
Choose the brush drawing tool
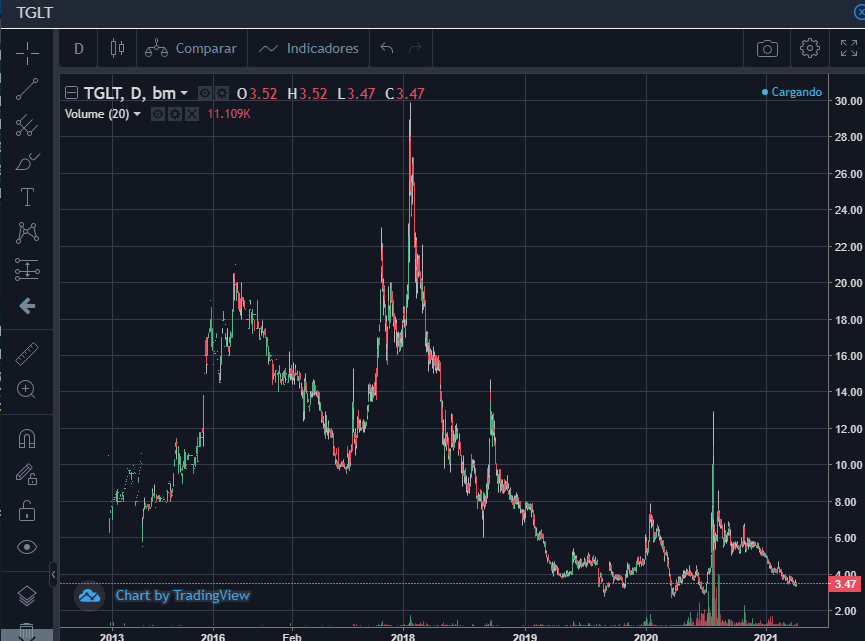click(x=27, y=160)
